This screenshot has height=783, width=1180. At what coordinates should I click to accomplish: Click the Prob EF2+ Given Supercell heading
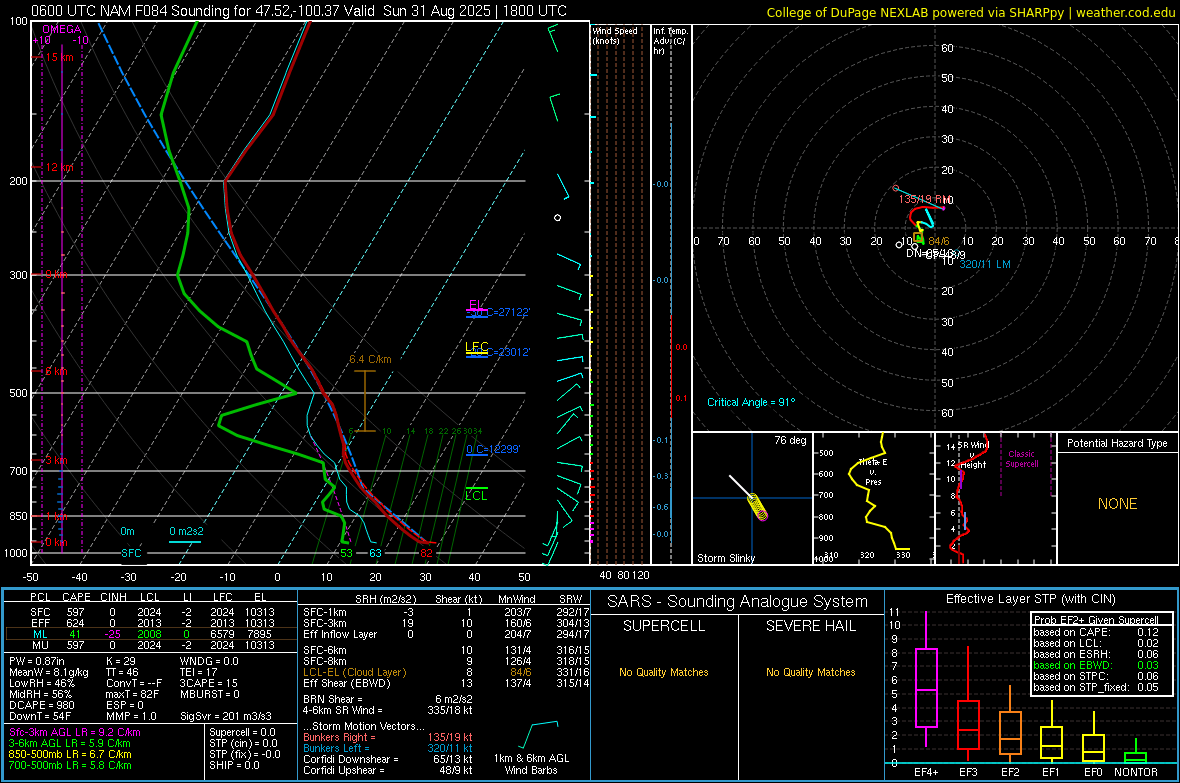(1096, 620)
